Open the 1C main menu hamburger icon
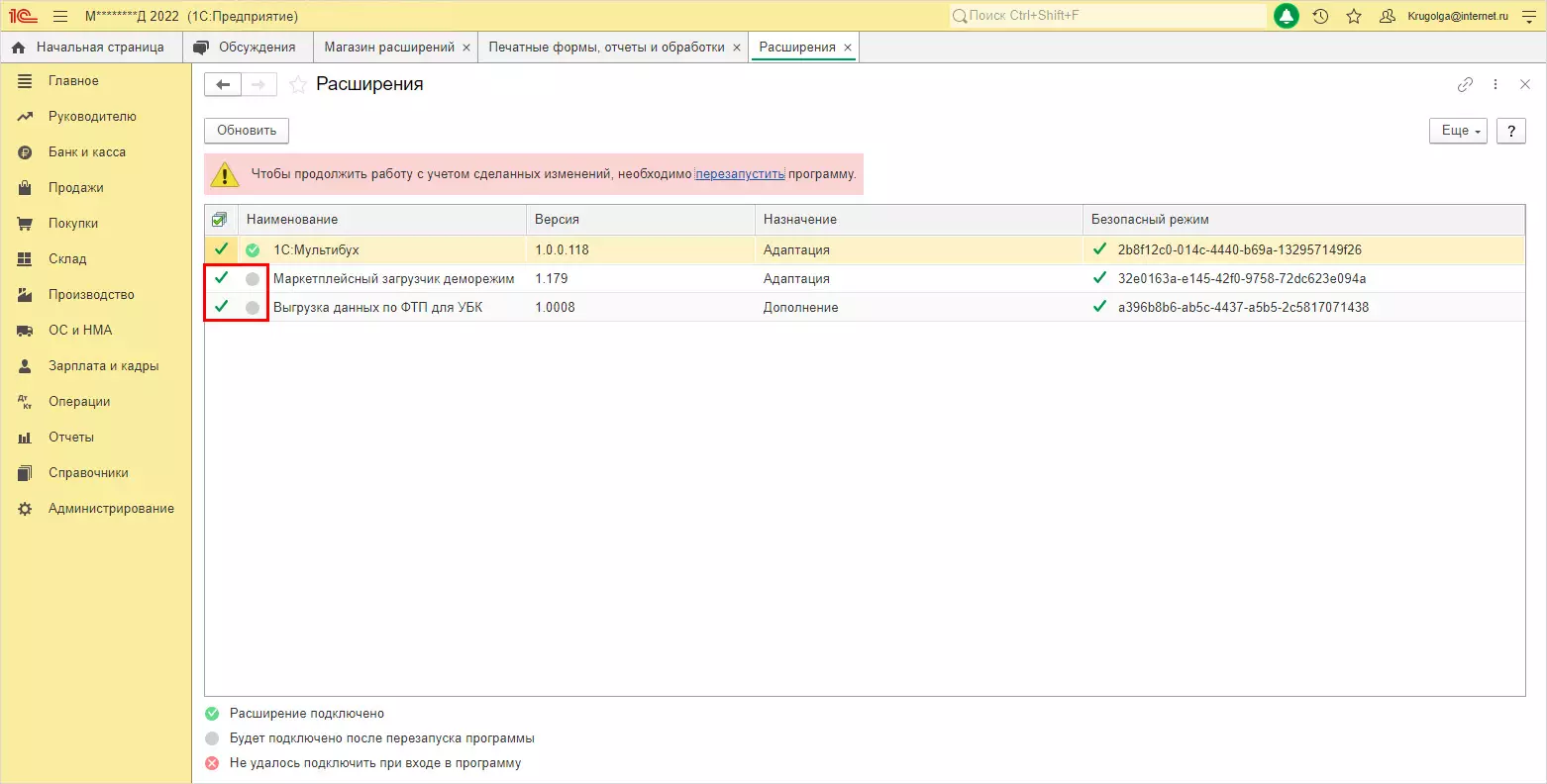Screen dimensions: 1547x784 pyautogui.click(x=60, y=16)
